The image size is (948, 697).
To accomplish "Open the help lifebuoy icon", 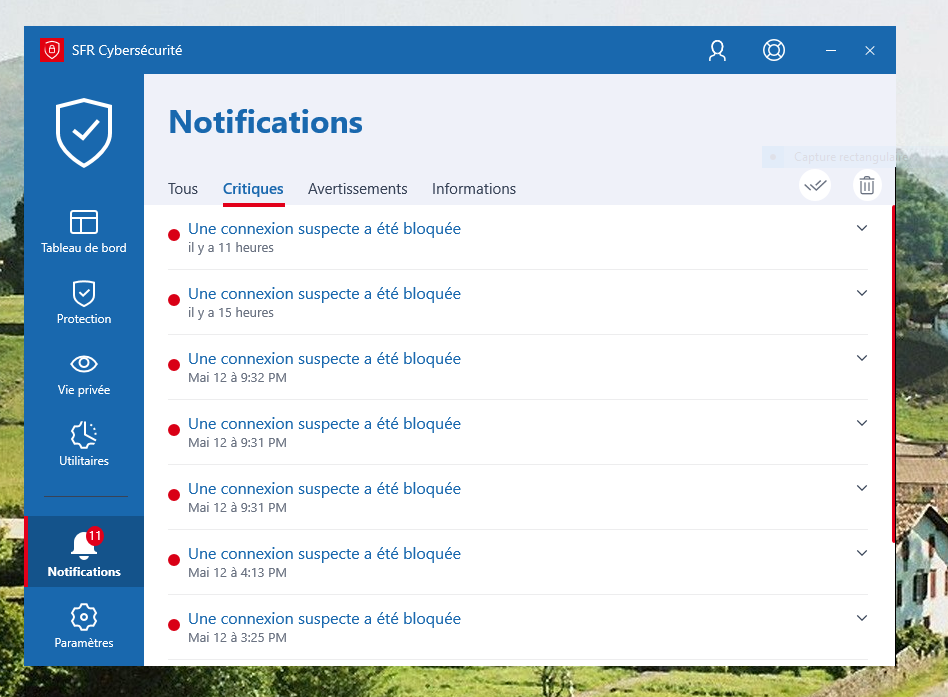I will click(773, 50).
